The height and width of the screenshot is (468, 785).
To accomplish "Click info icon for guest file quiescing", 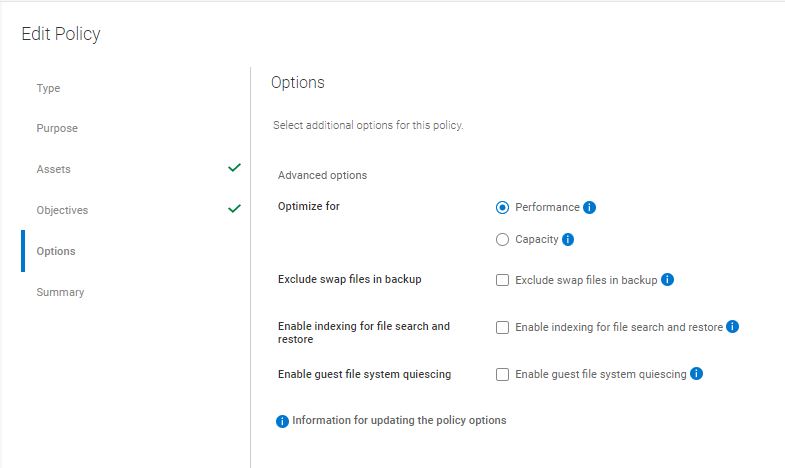I will [x=697, y=374].
